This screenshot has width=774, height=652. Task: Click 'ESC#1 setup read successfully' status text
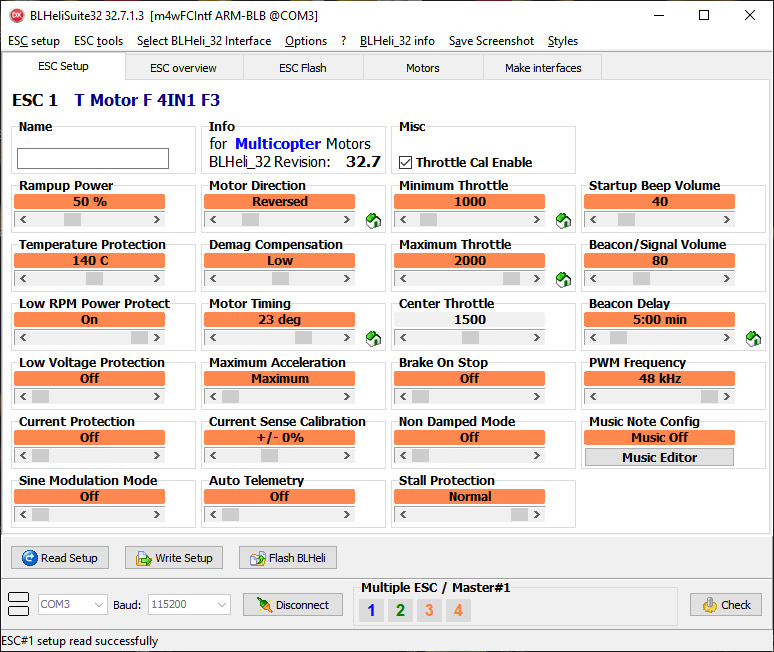click(x=80, y=641)
